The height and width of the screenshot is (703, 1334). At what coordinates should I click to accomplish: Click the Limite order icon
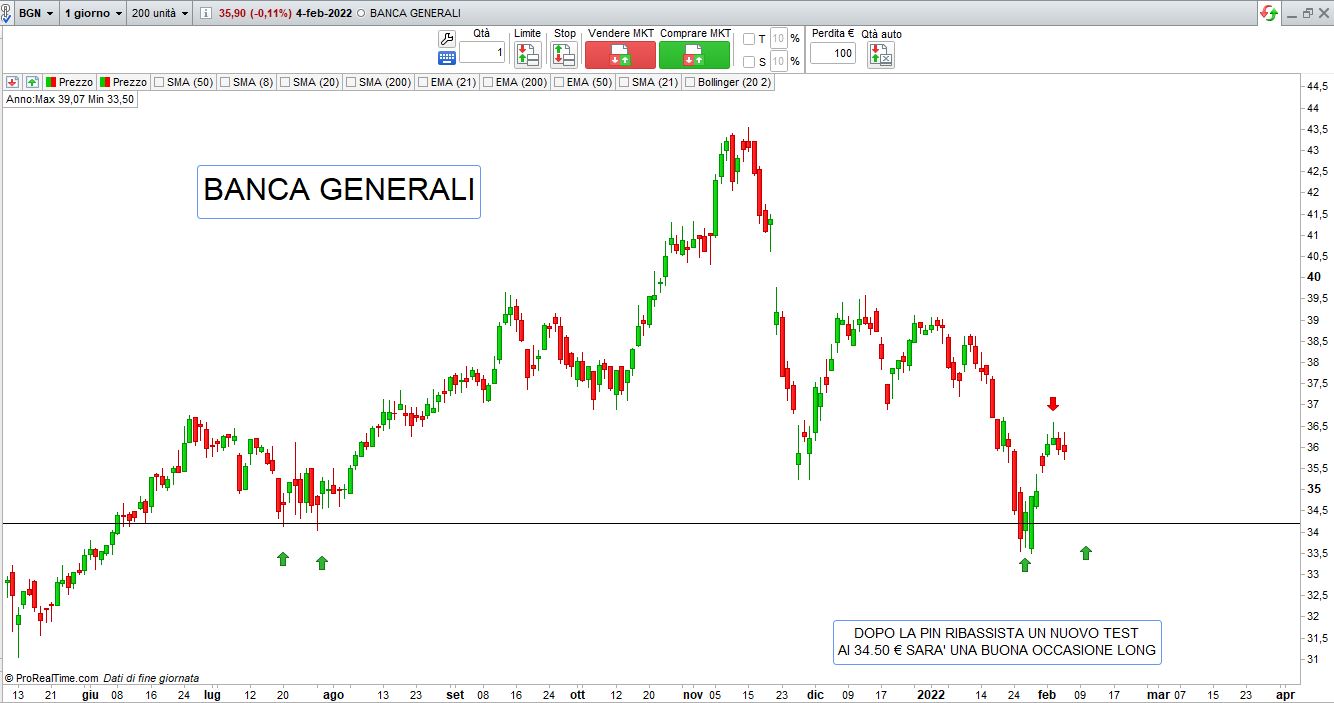(527, 55)
